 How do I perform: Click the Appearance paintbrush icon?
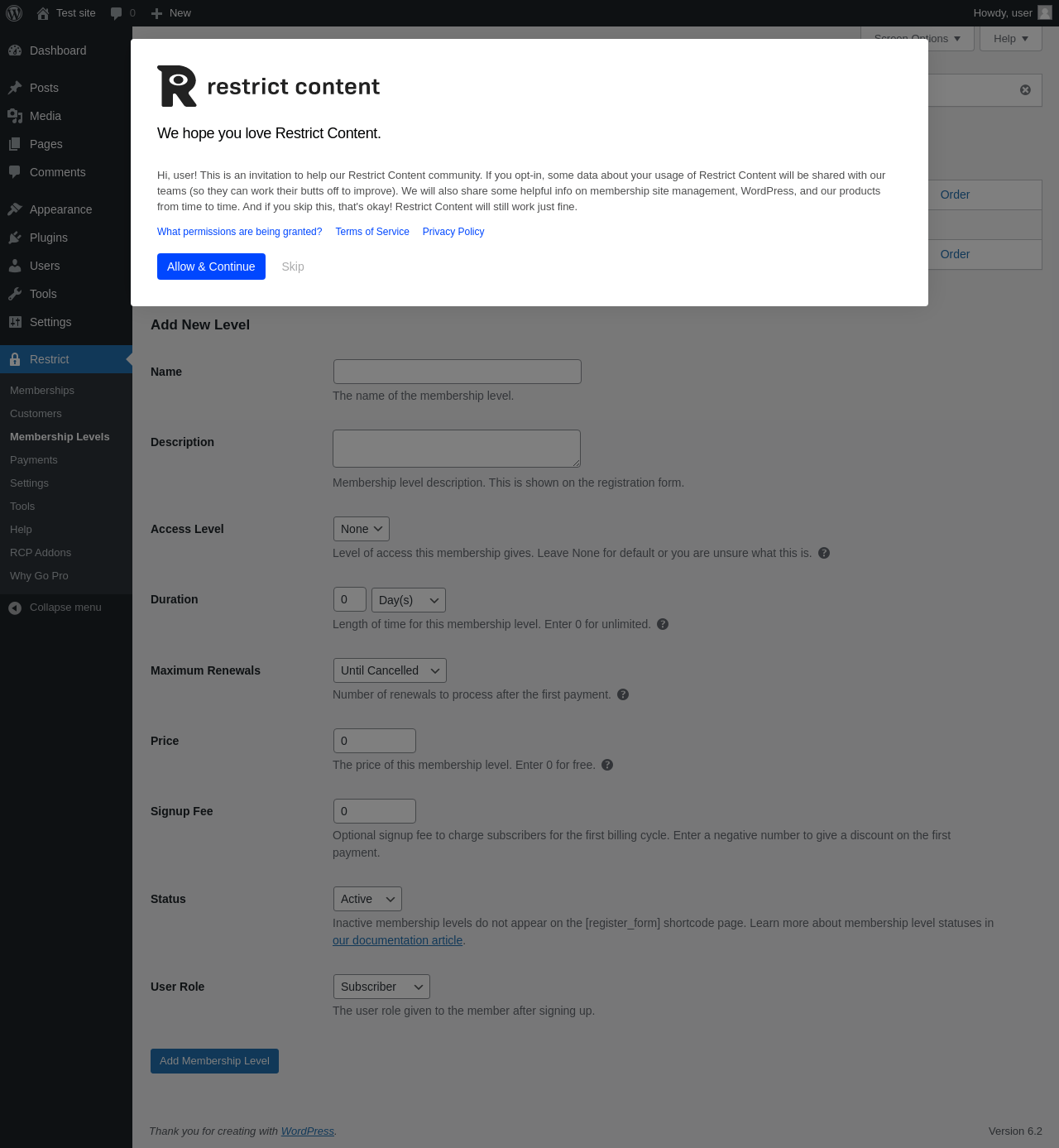pyautogui.click(x=15, y=209)
